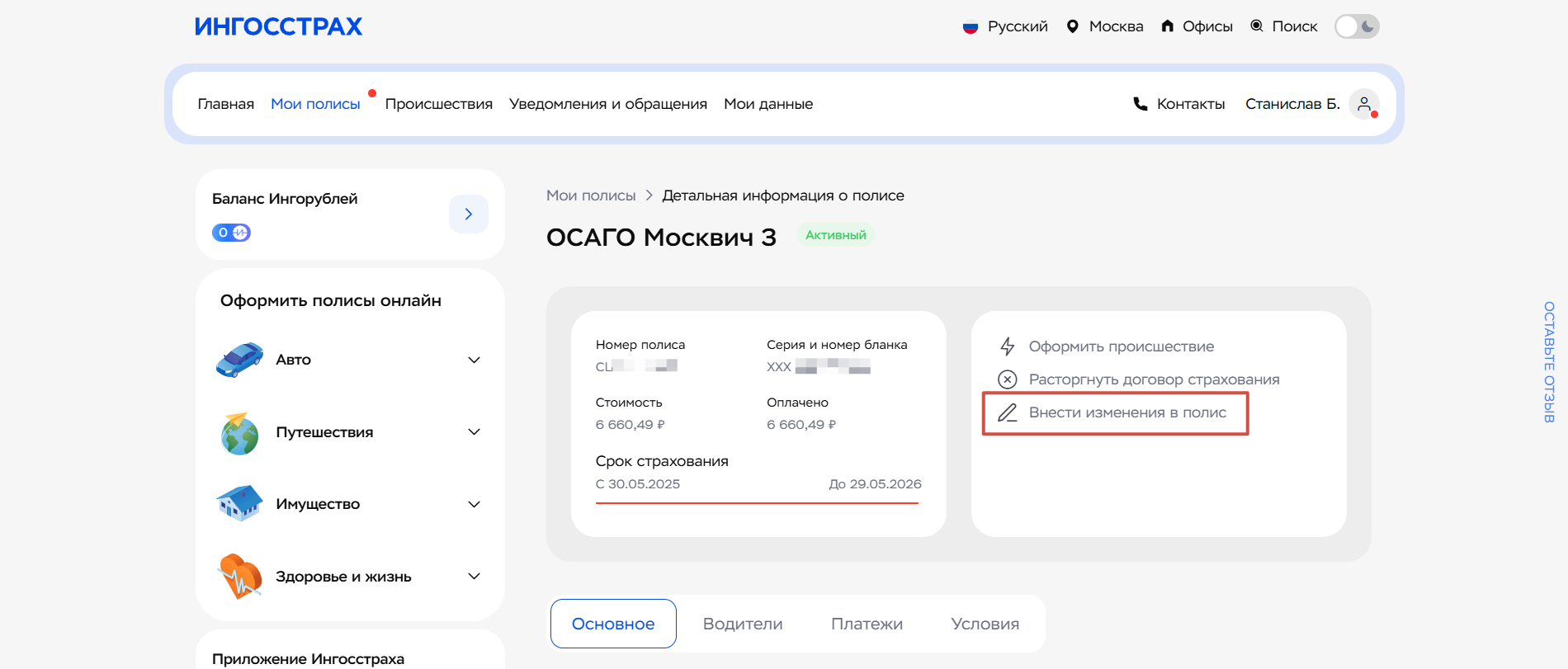
Task: Click the Номер полиса label
Action: point(640,345)
